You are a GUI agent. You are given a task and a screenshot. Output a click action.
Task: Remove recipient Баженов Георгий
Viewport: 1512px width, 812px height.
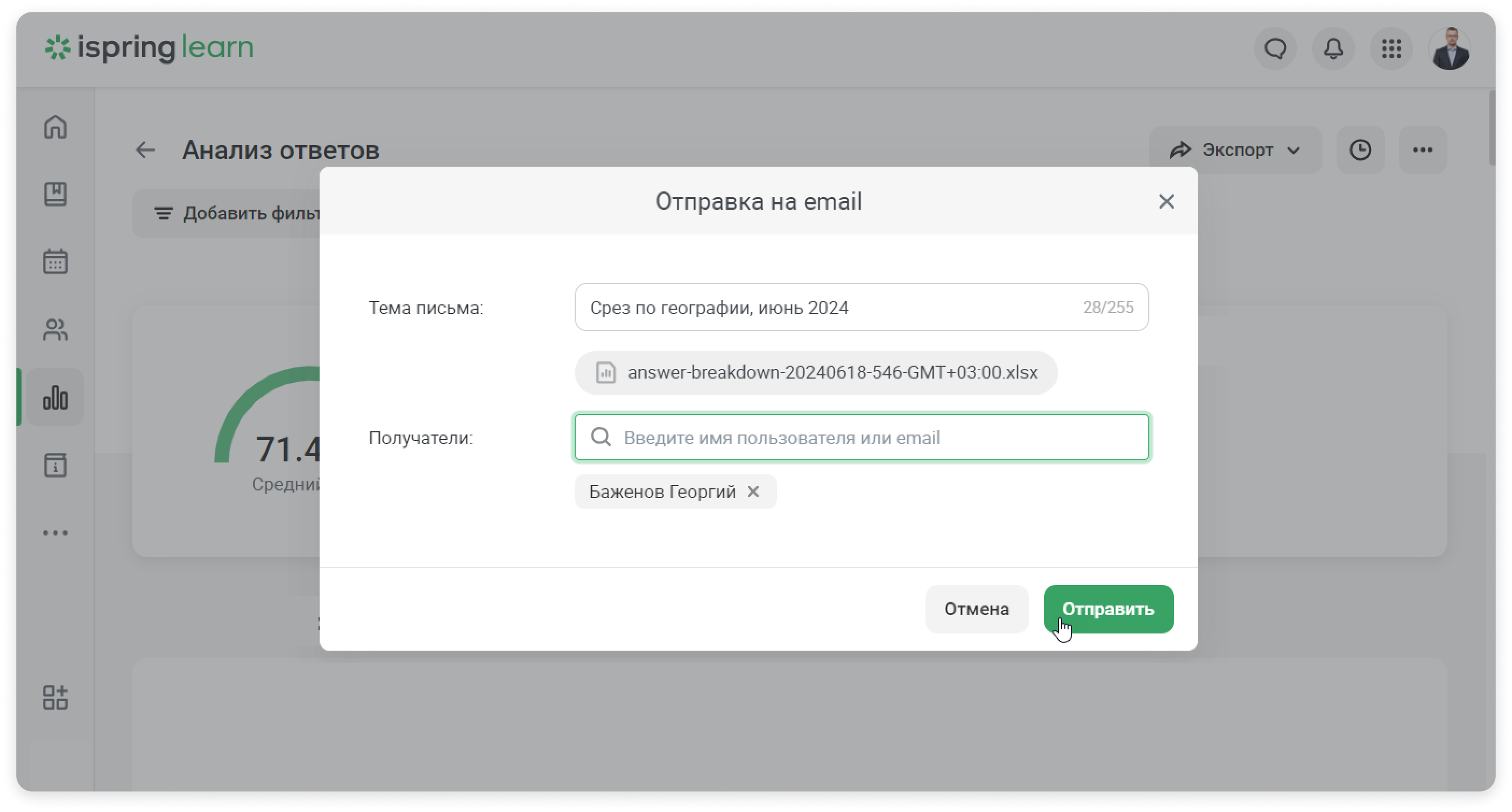point(753,492)
